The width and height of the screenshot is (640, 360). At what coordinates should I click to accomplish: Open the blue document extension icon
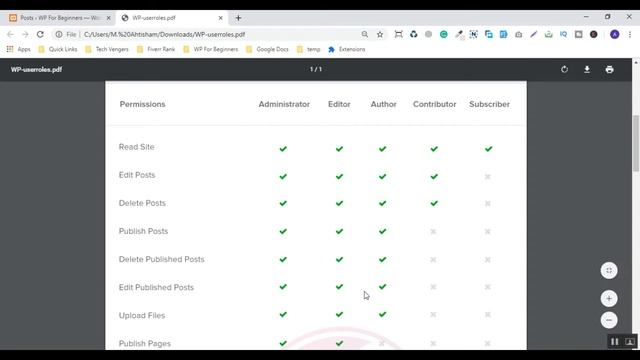[503, 34]
